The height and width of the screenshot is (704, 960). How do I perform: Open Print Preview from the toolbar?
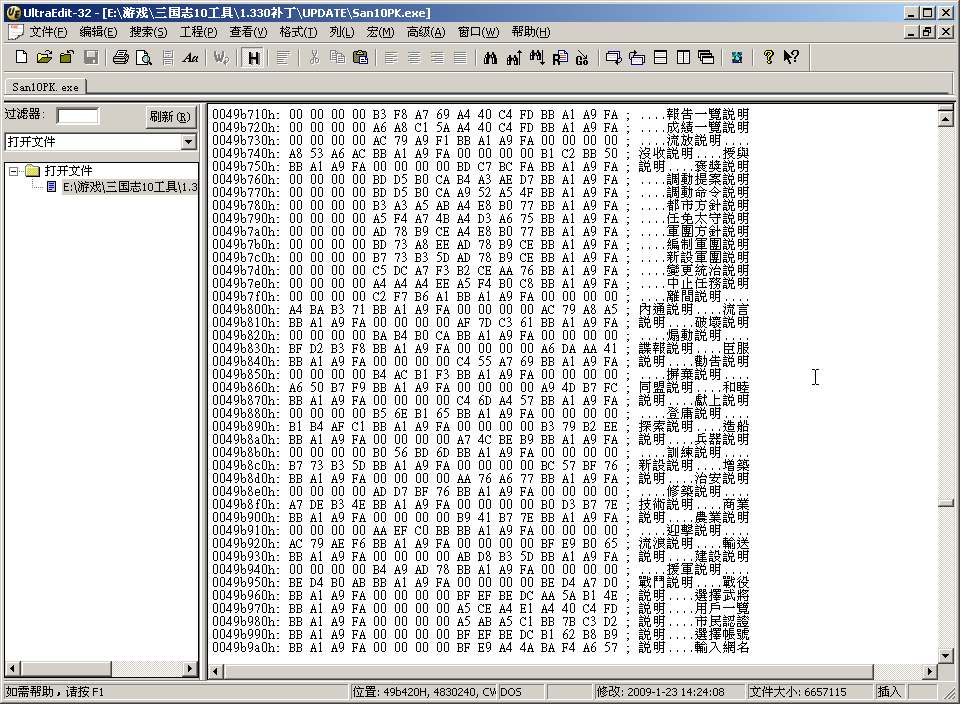pos(144,58)
